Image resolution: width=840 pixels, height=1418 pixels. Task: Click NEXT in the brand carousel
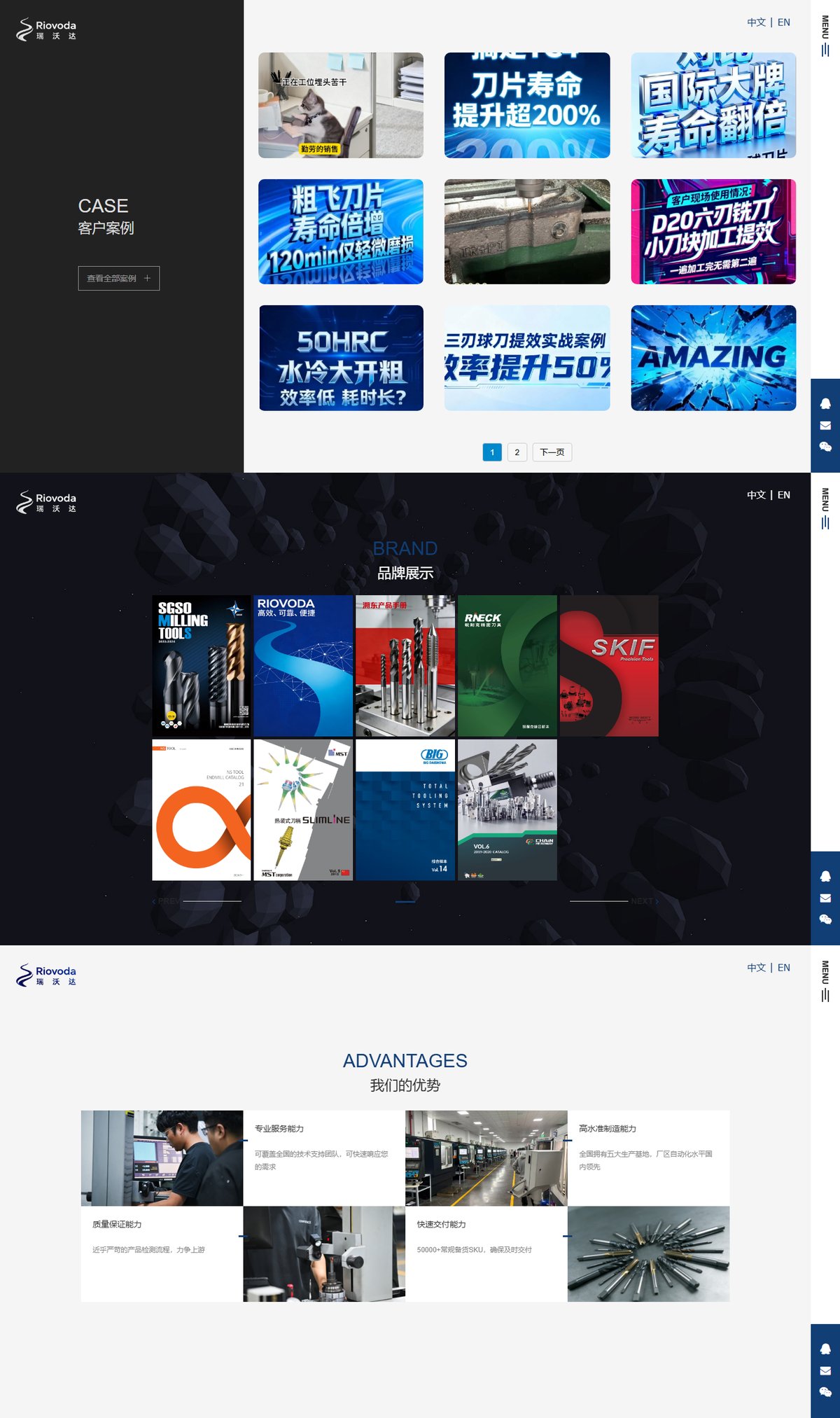coord(644,901)
